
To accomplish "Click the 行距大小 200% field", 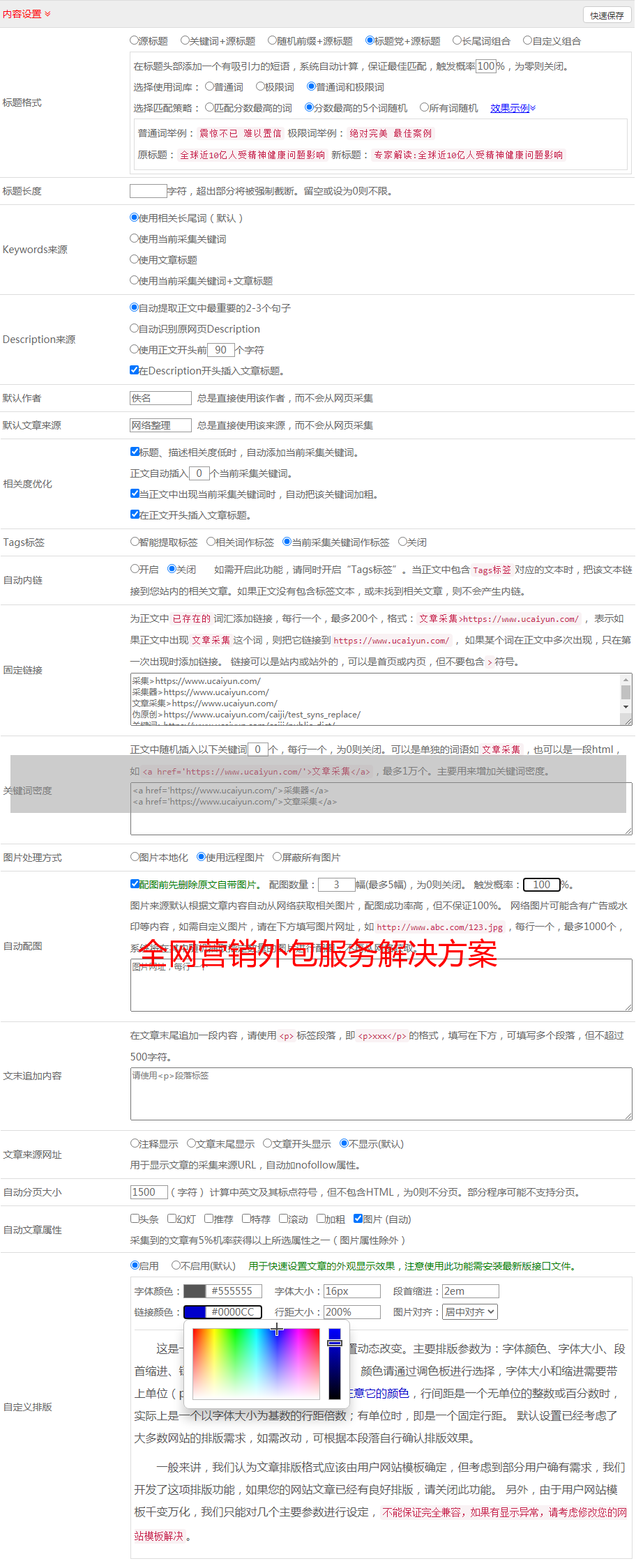I will (x=352, y=1312).
